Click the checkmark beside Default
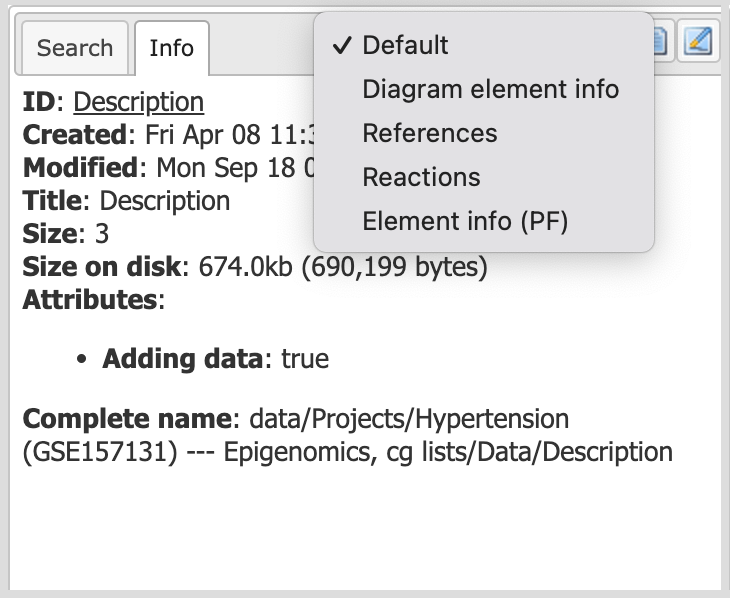The height and width of the screenshot is (598, 730). pos(342,45)
